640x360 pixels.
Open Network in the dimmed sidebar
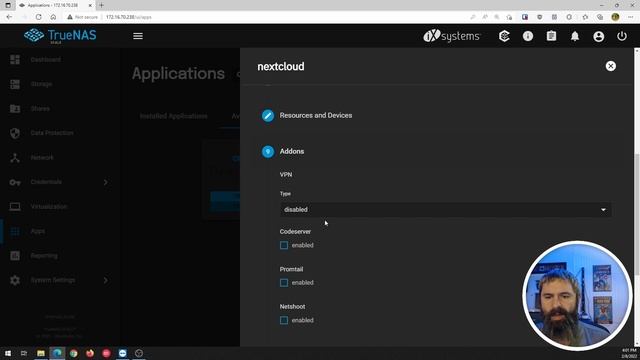[x=42, y=158]
